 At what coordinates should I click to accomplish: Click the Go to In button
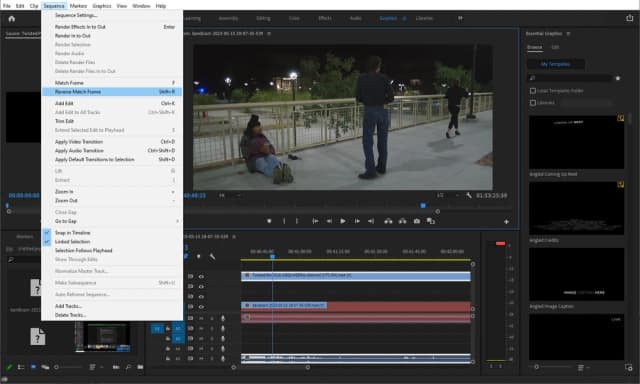coord(315,221)
